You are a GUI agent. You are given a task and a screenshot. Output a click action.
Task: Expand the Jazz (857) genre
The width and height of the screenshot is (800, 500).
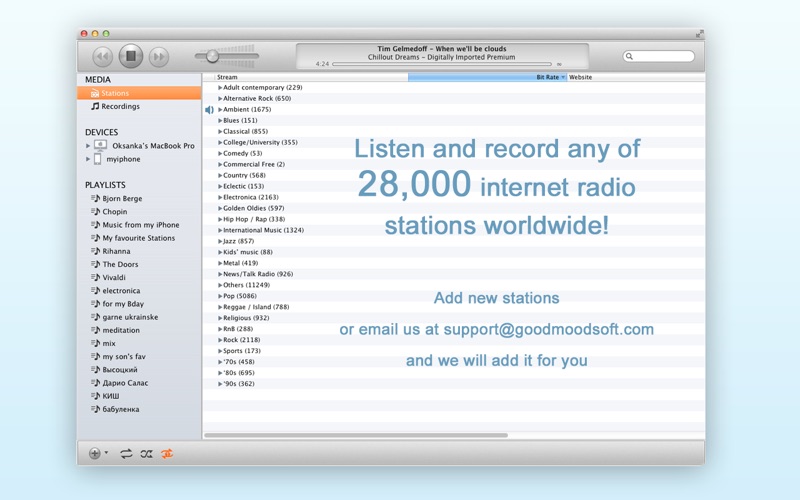(220, 241)
